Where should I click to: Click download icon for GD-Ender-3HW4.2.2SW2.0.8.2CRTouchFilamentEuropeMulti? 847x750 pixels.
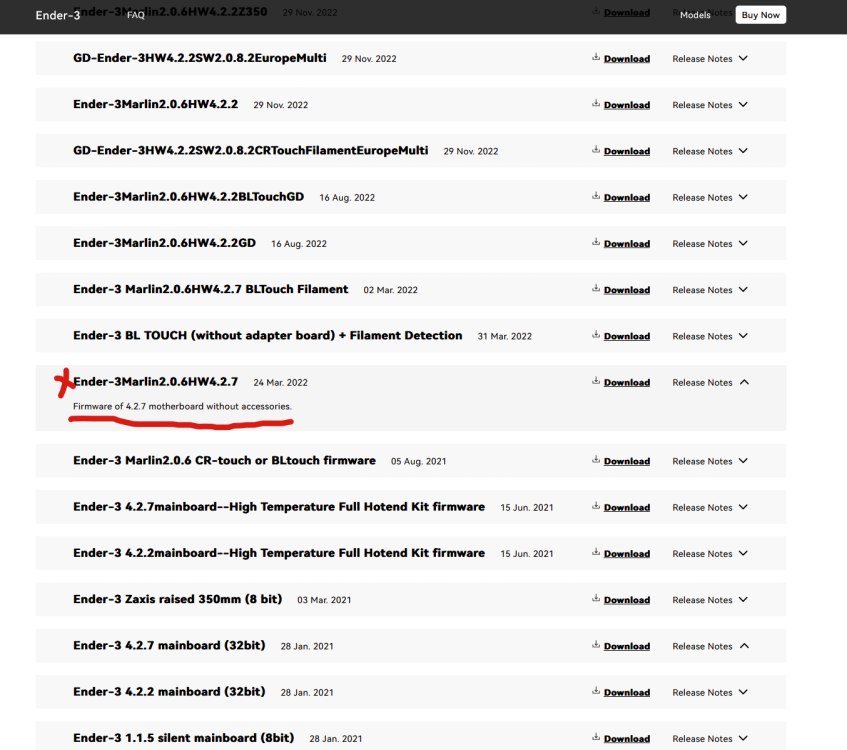click(x=596, y=150)
